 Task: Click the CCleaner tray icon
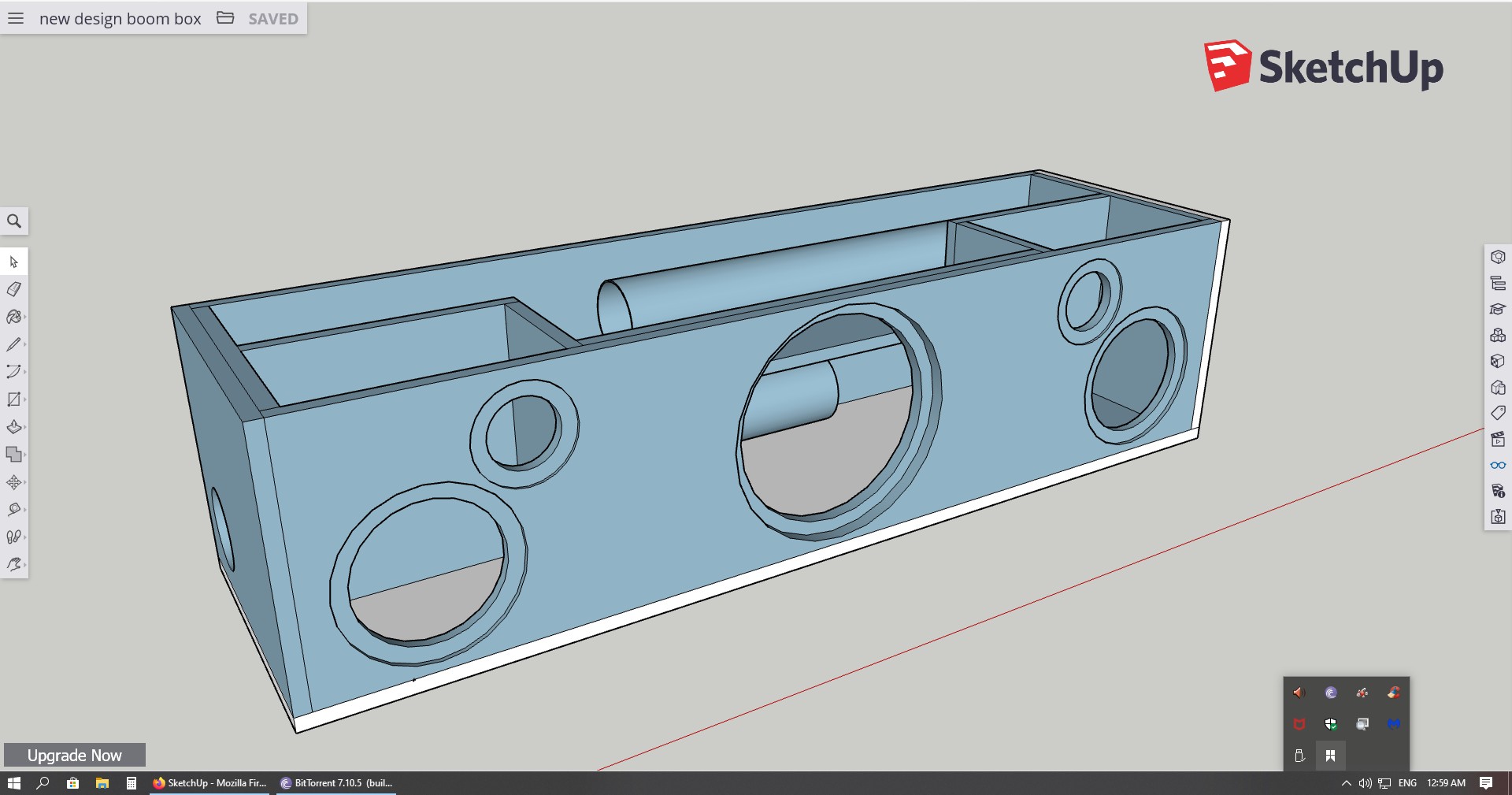pos(1394,693)
